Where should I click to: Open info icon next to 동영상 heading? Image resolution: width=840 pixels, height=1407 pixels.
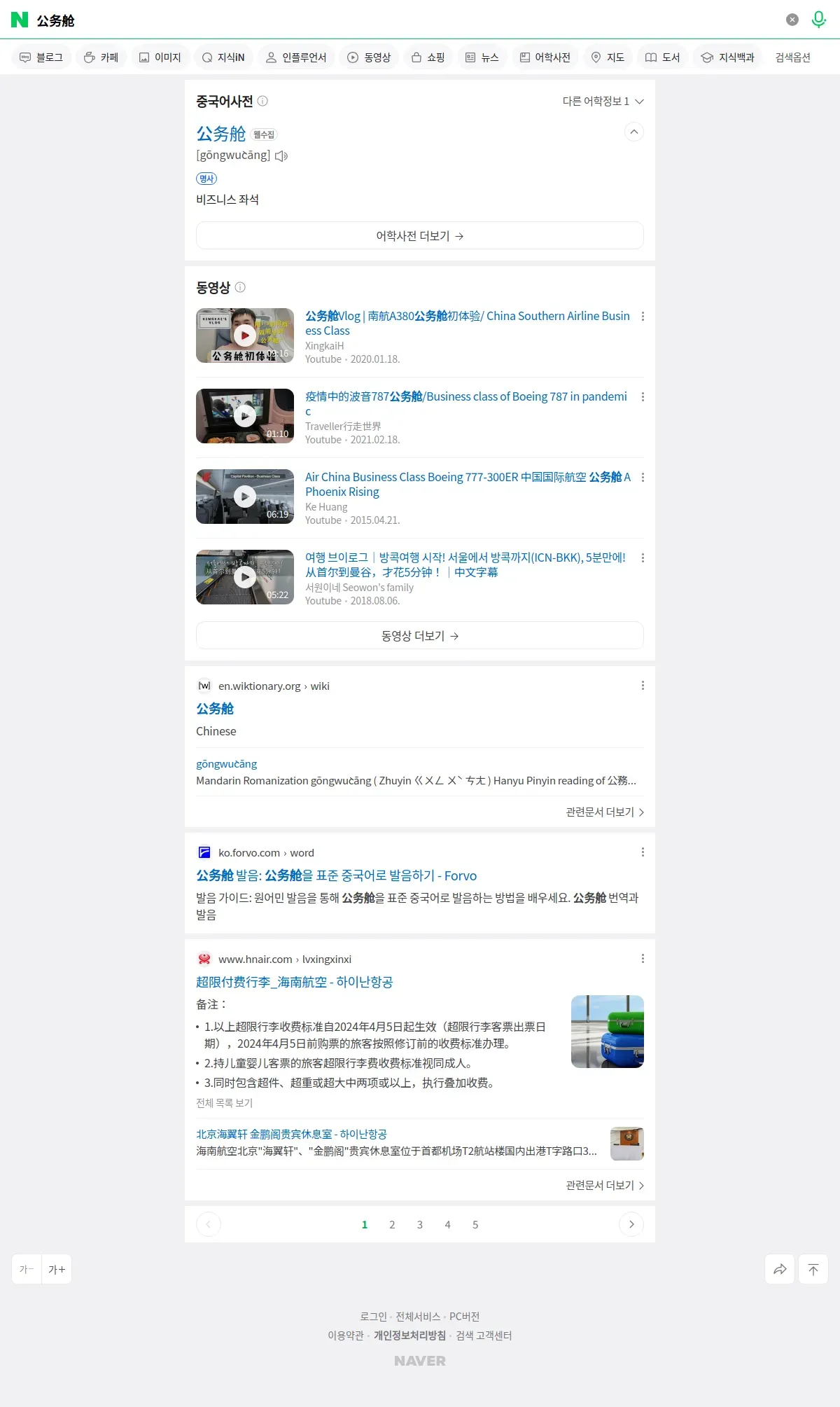pyautogui.click(x=240, y=287)
